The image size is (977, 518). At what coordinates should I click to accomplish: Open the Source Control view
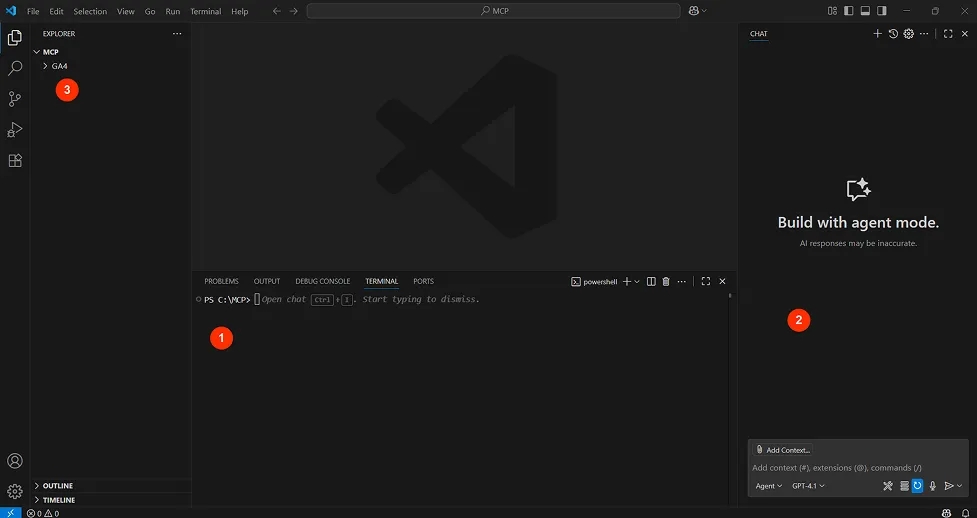pyautogui.click(x=15, y=98)
